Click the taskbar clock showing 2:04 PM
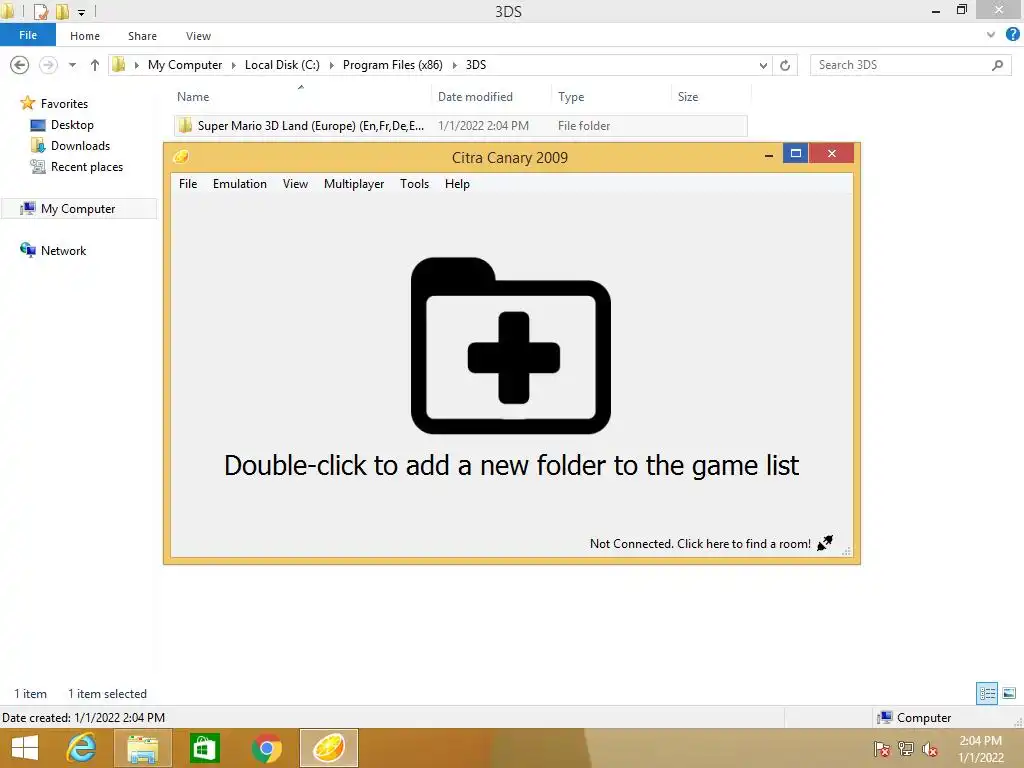1024x768 pixels. click(980, 749)
